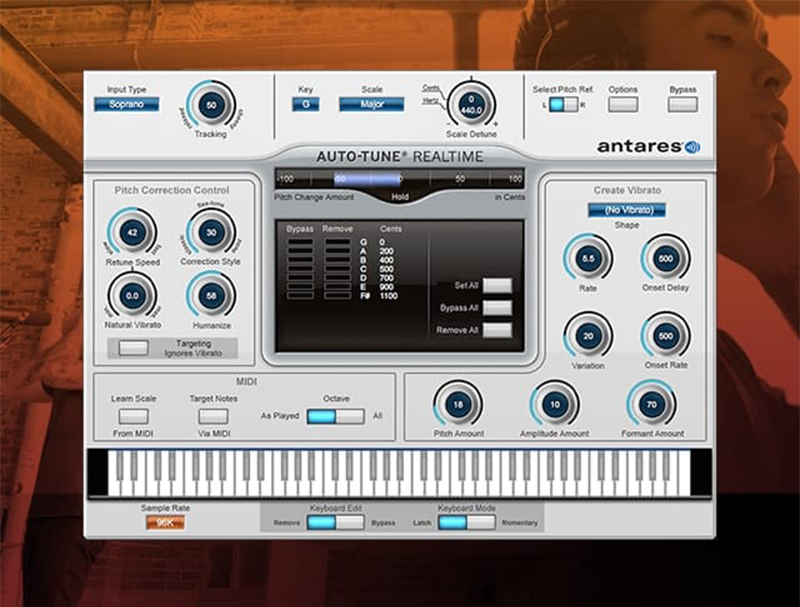Click the Target Notes Via MIDI button
This screenshot has height=607, width=800.
pos(213,416)
